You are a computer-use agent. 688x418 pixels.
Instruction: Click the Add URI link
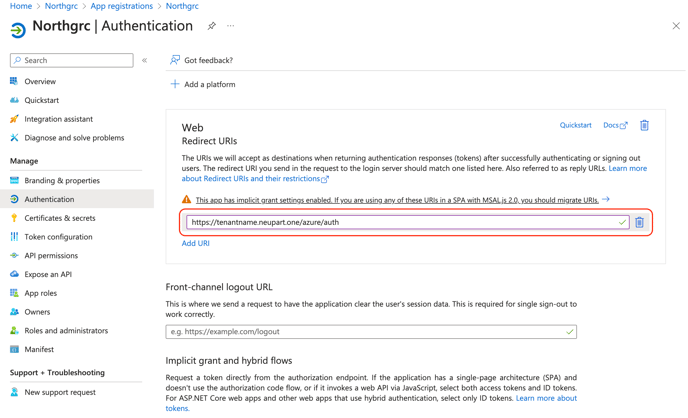(x=195, y=243)
